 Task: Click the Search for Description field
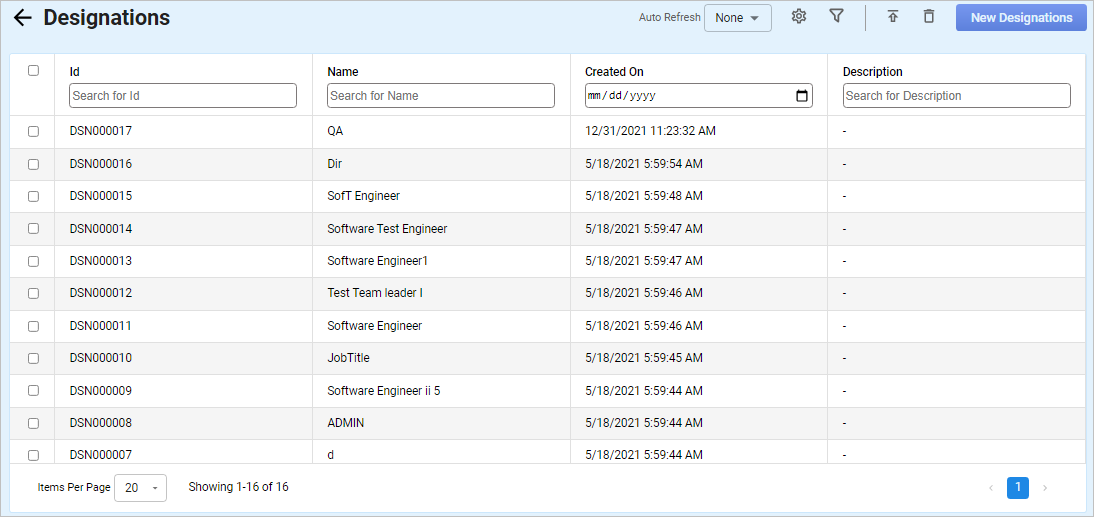pos(956,96)
